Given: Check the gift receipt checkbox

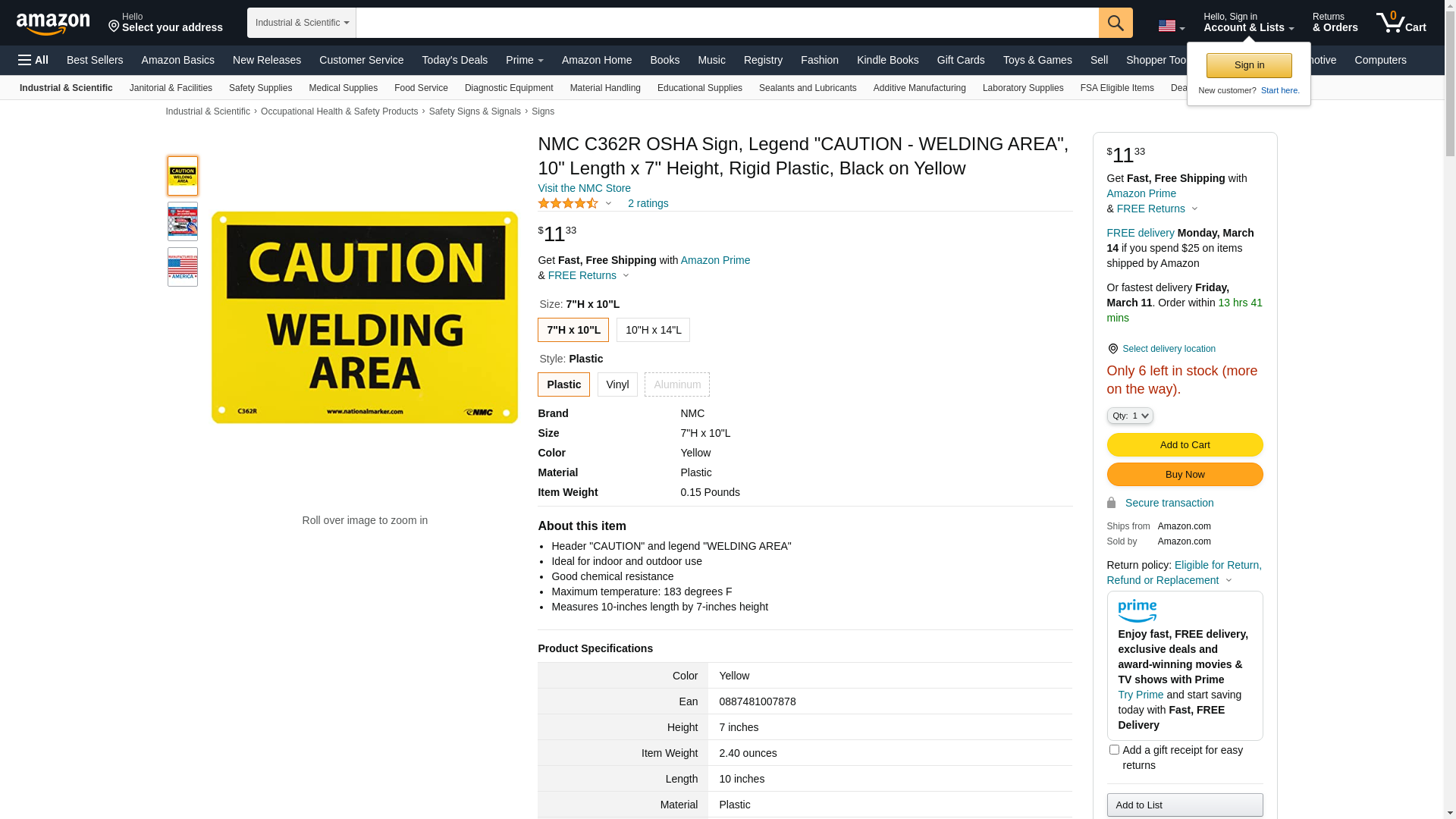Looking at the screenshot, I should tap(1113, 750).
